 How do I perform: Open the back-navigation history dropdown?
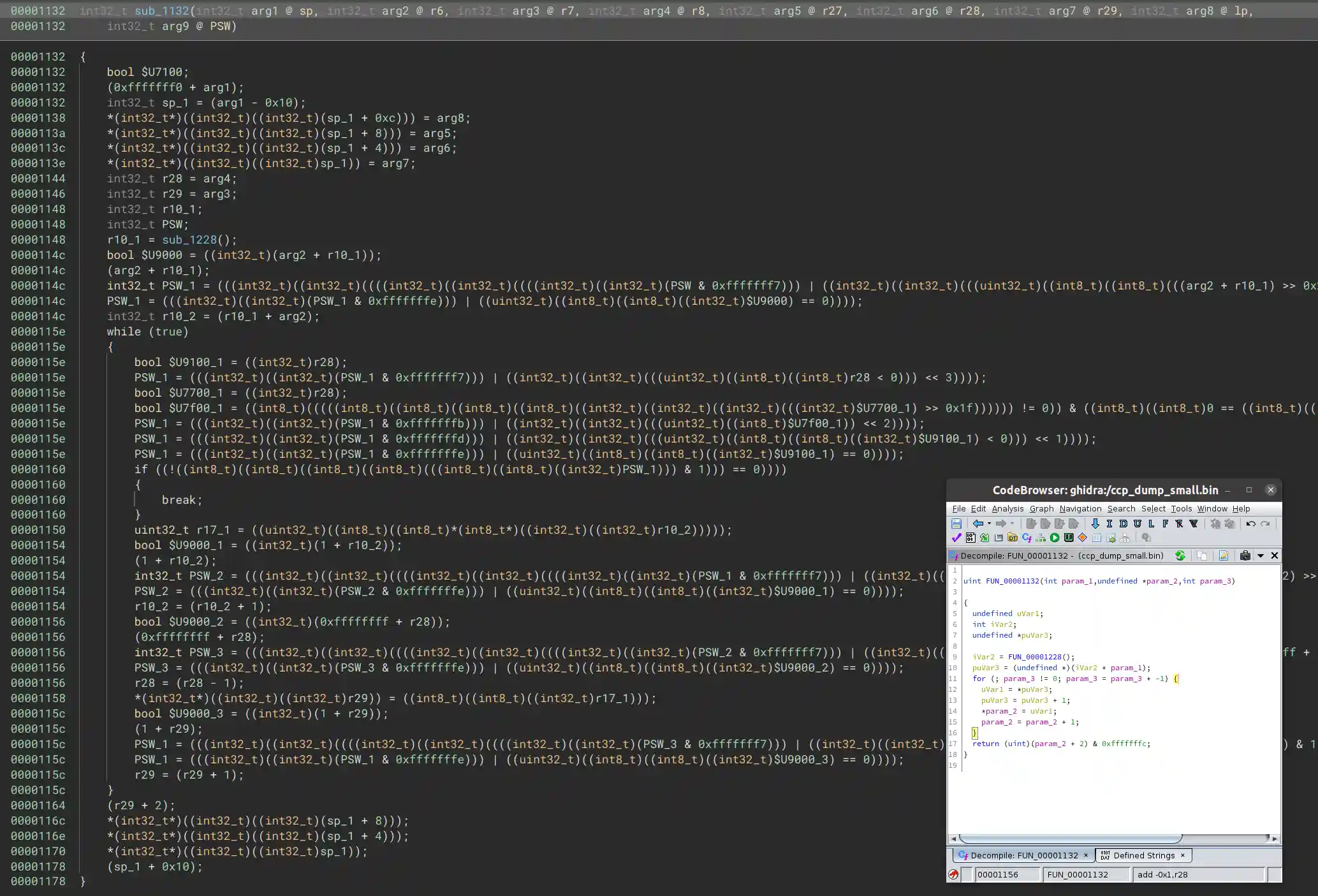point(989,524)
